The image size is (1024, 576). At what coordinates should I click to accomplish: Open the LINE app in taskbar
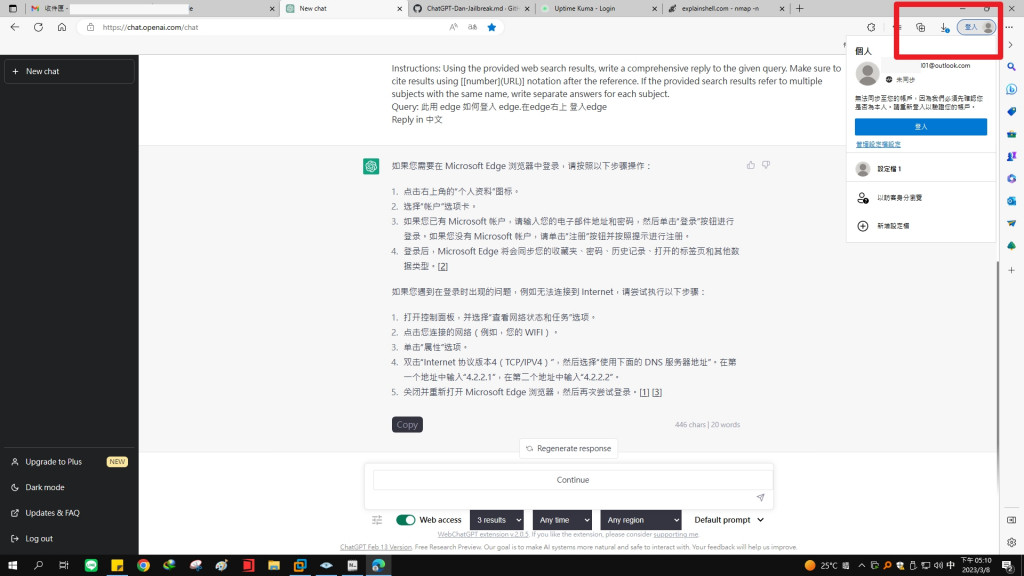pos(91,566)
